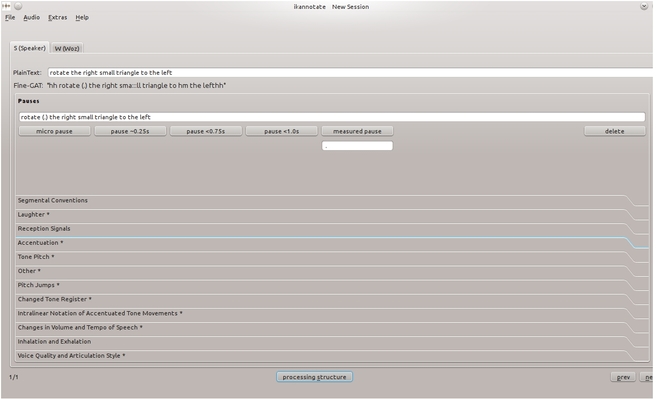Click the pause <1.0s button

pos(282,131)
